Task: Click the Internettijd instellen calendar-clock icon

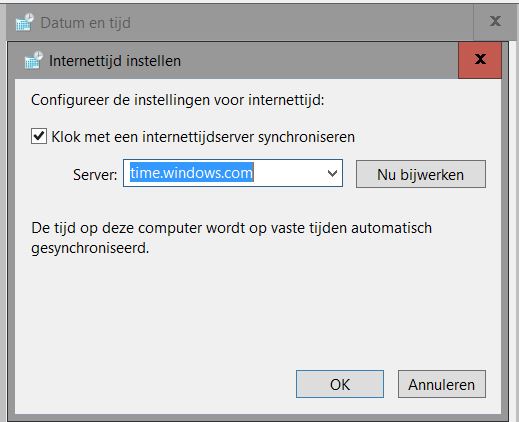Action: tap(34, 60)
